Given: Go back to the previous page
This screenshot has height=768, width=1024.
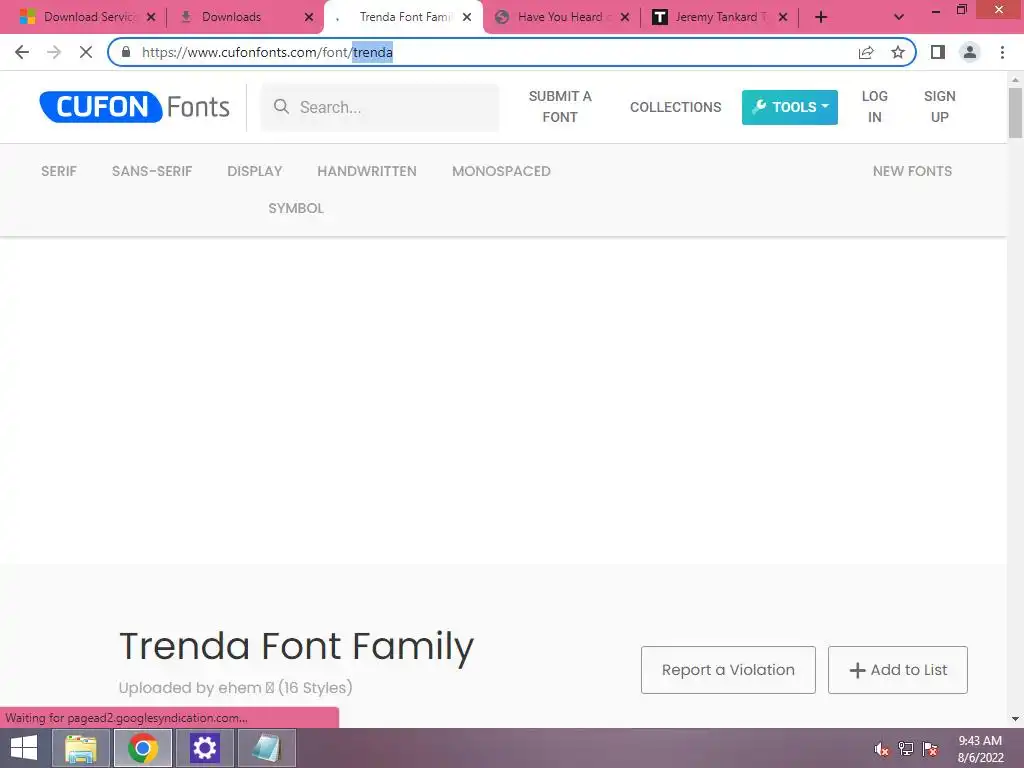Looking at the screenshot, I should [22, 52].
